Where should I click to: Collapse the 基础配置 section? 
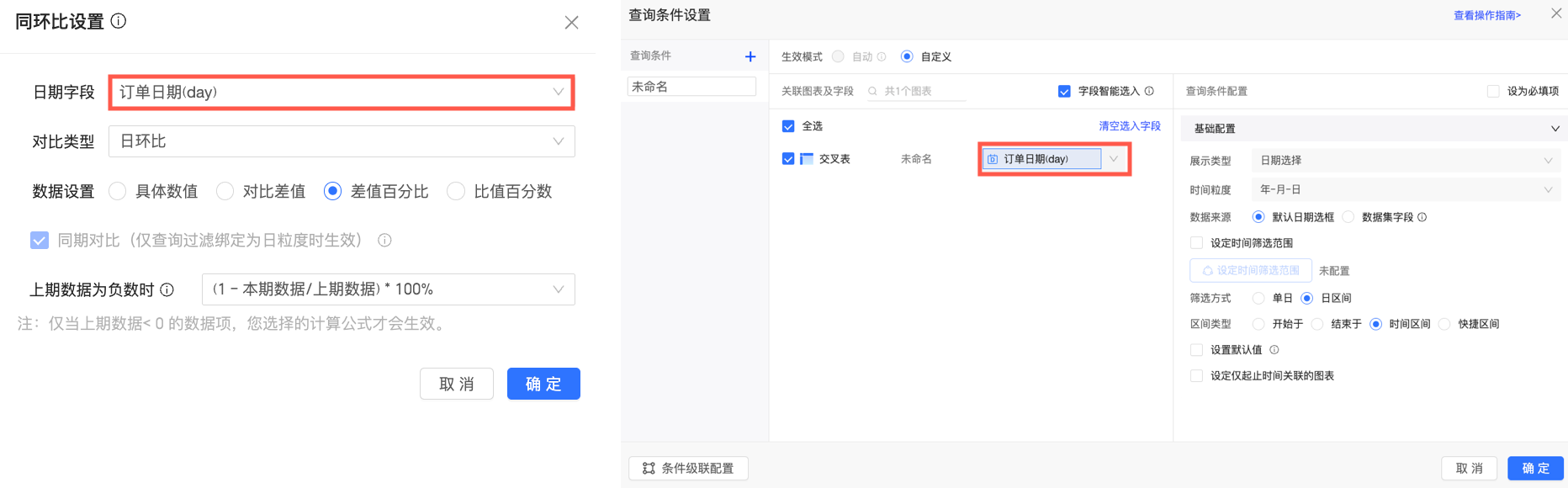coord(1555,129)
